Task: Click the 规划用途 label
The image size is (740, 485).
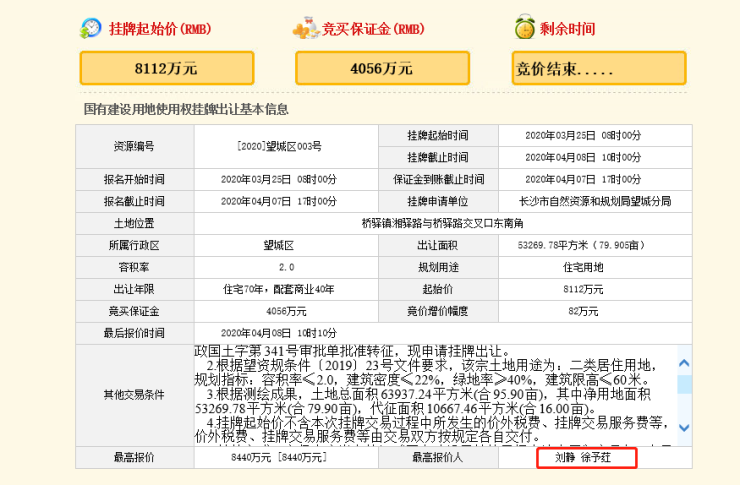Action: [x=438, y=267]
